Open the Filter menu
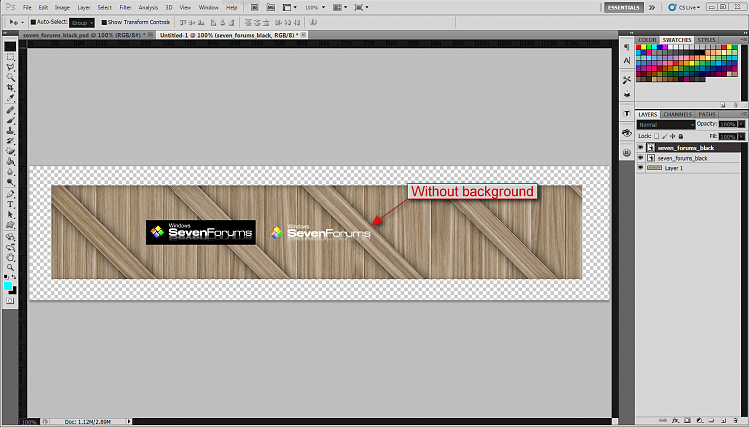The width and height of the screenshot is (750, 427). click(x=125, y=8)
